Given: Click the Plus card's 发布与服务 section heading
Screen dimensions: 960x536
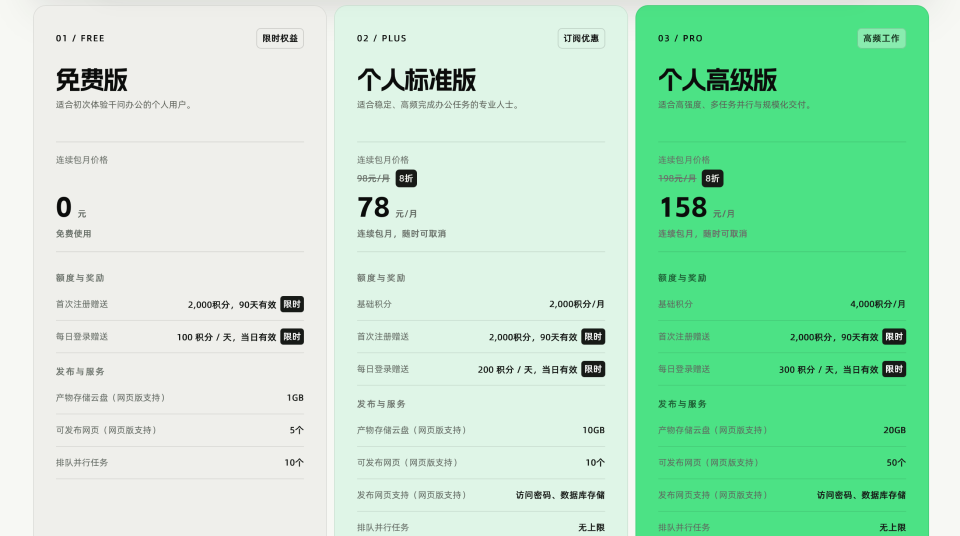Looking at the screenshot, I should (381, 404).
